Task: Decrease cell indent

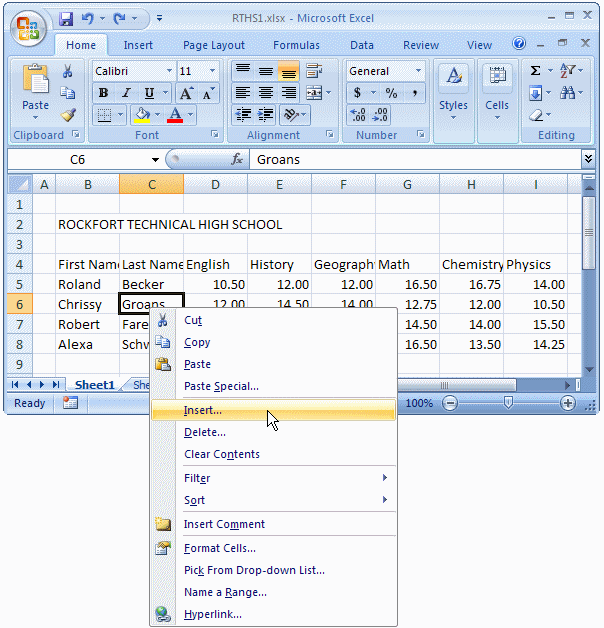Action: (x=243, y=115)
